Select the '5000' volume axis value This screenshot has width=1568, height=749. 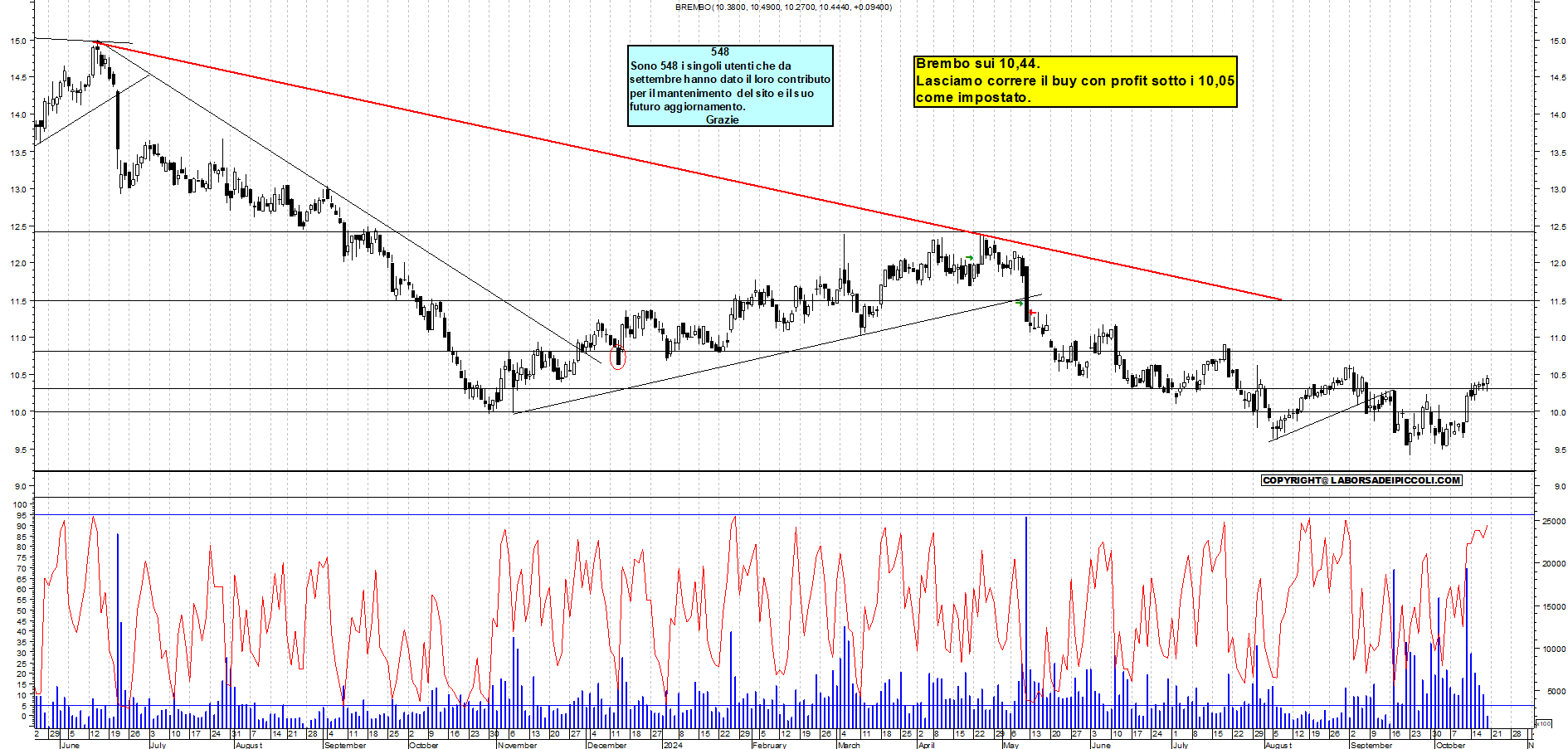[x=1556, y=691]
